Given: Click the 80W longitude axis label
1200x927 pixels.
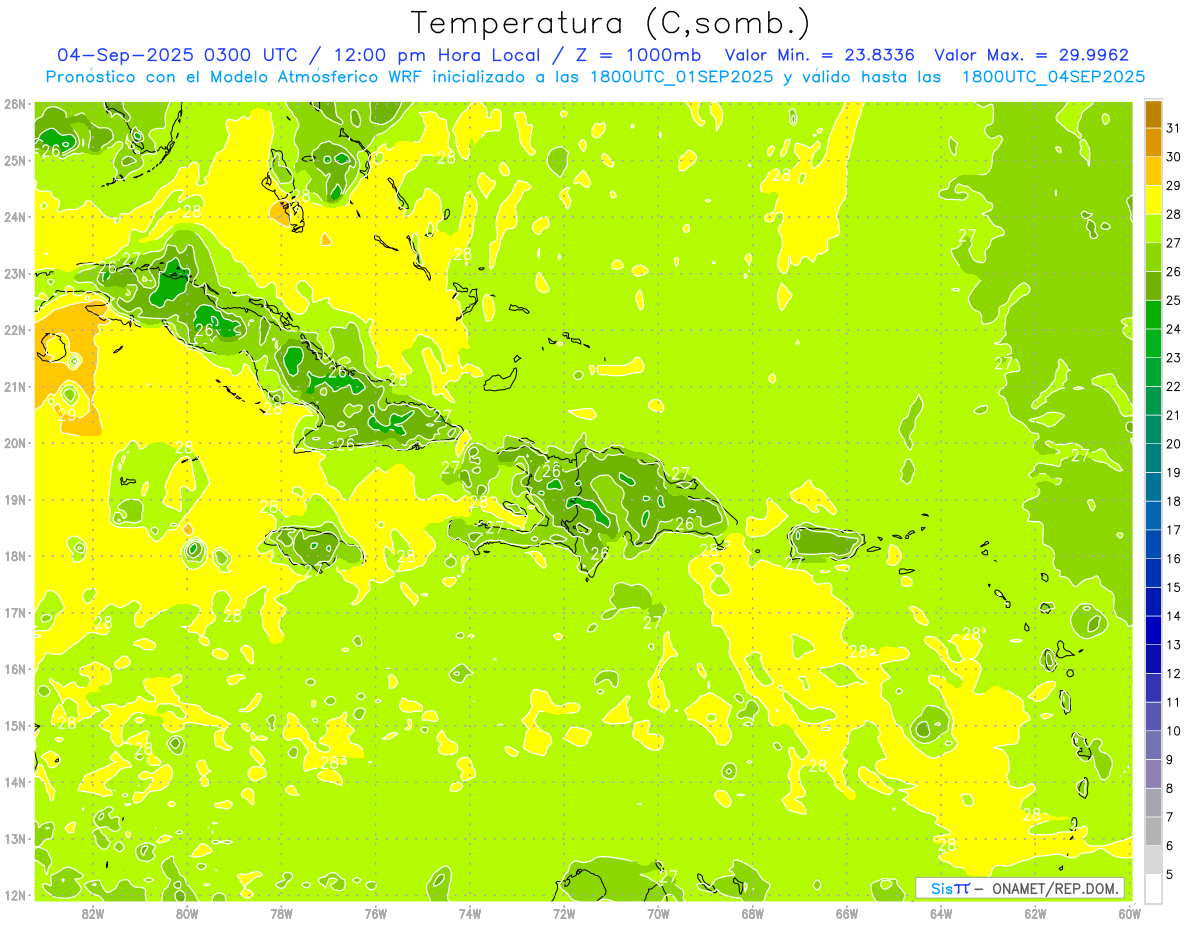Looking at the screenshot, I should pos(187,913).
